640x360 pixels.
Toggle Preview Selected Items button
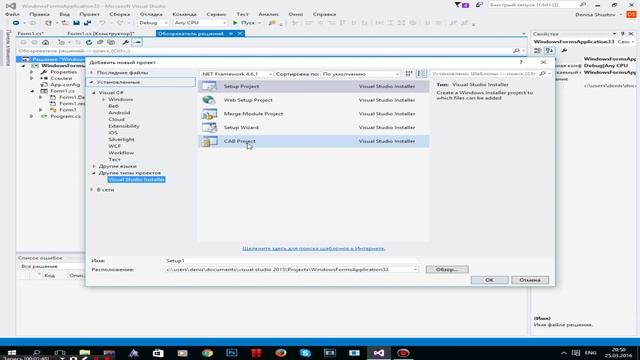tap(137, 42)
